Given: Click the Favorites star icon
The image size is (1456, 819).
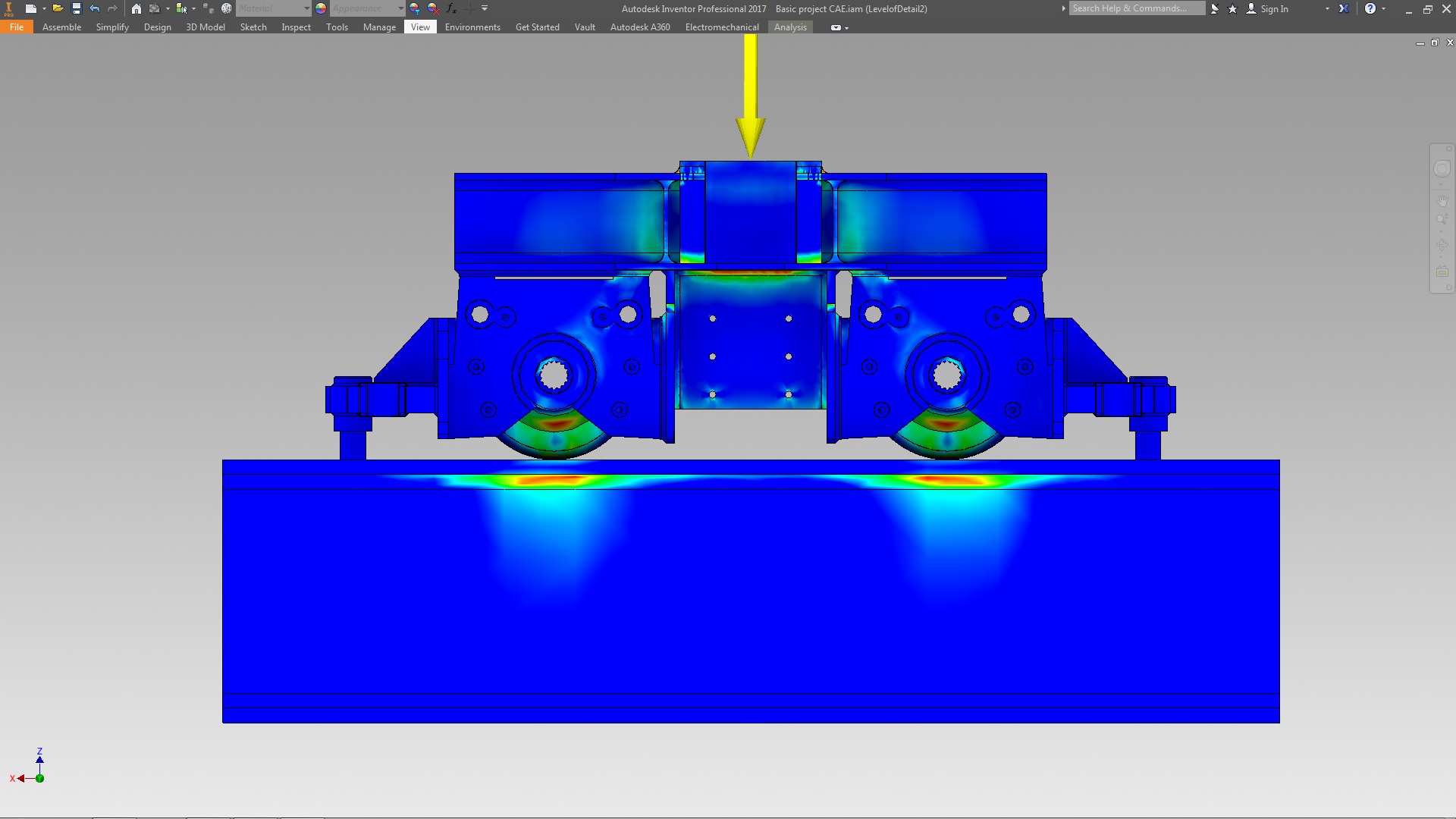Looking at the screenshot, I should point(1232,8).
